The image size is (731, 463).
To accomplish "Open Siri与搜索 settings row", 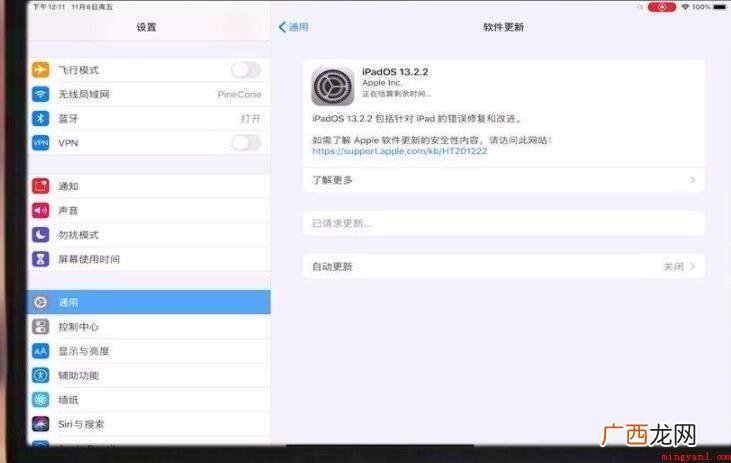I will 149,423.
